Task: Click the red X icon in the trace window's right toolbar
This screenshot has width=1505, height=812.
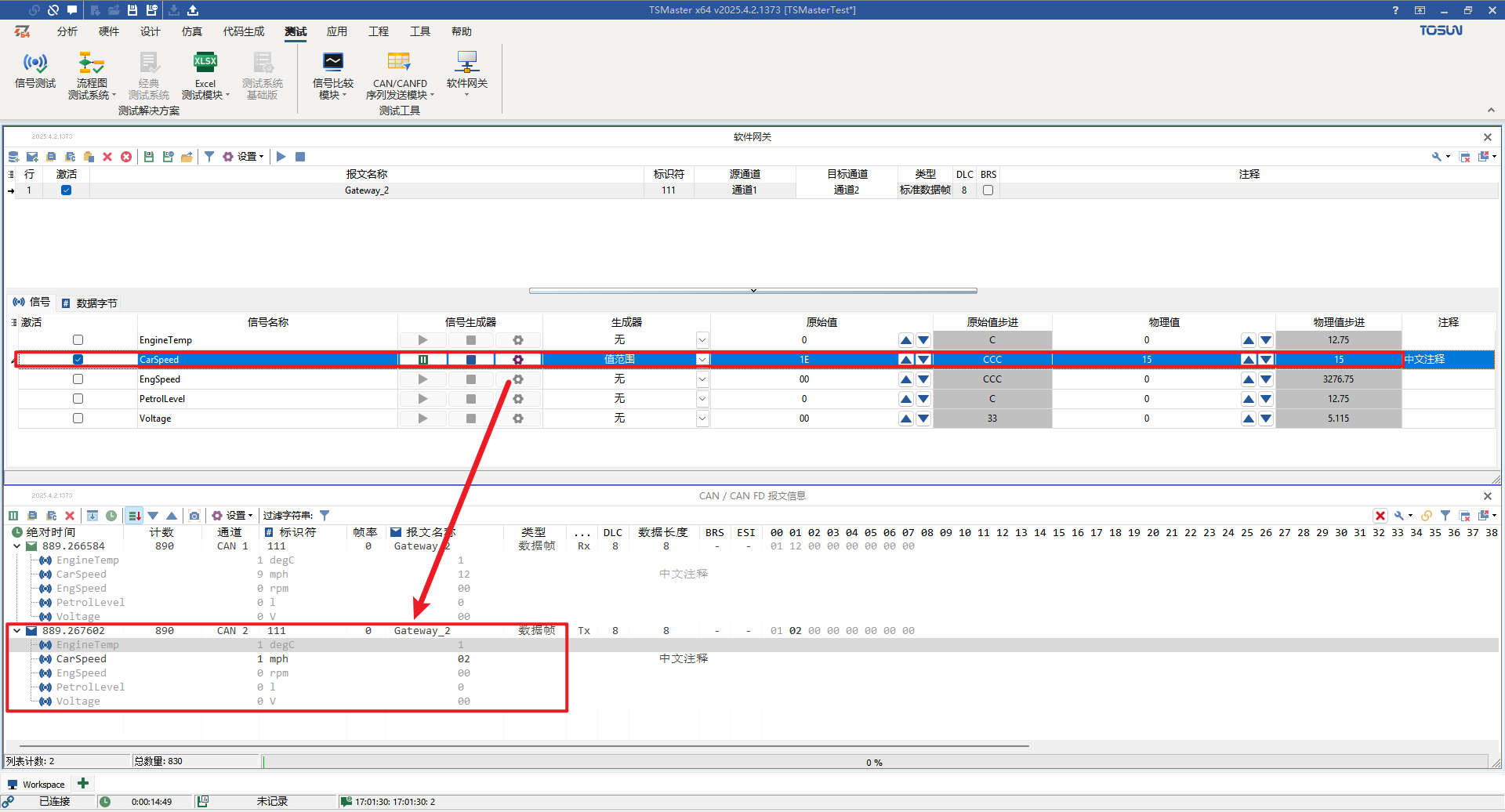Action: pyautogui.click(x=1380, y=516)
